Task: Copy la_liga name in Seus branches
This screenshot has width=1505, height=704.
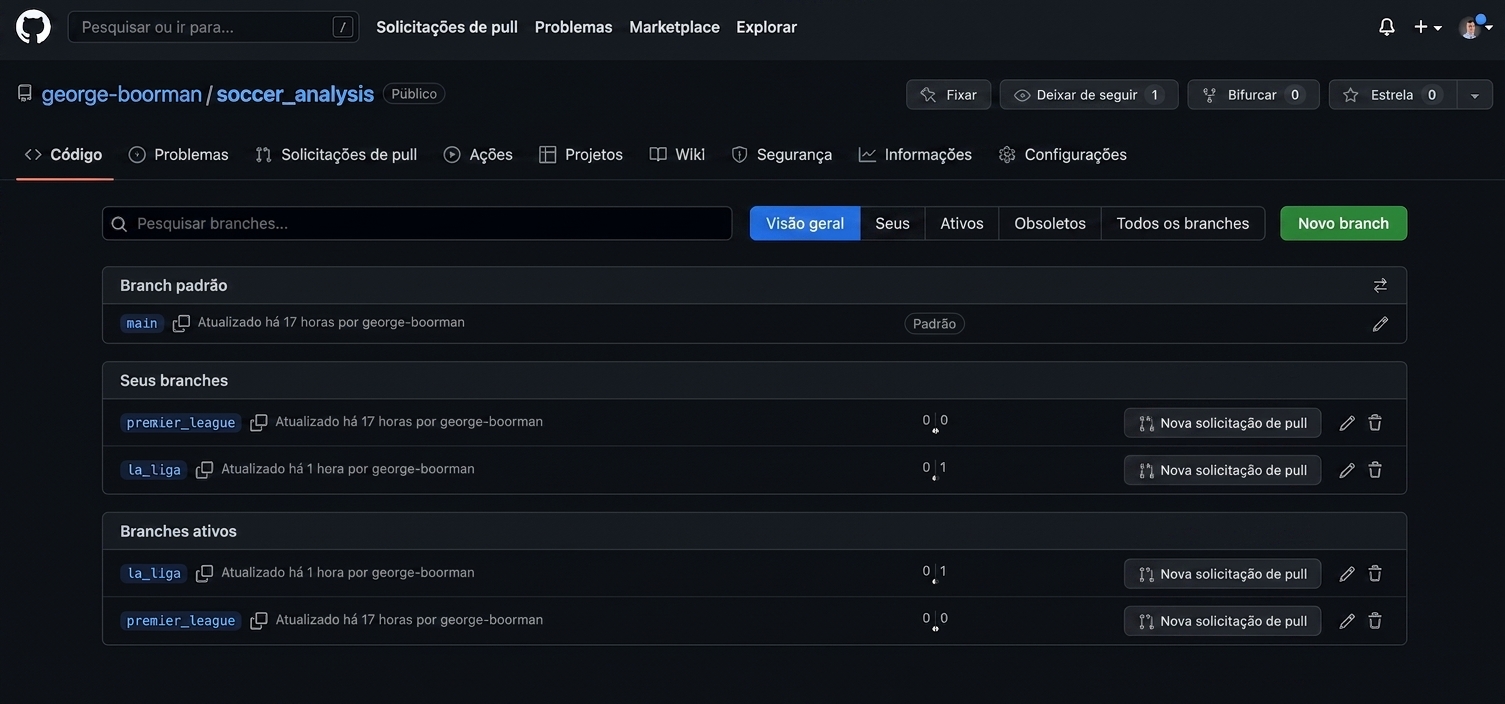Action: pos(204,470)
